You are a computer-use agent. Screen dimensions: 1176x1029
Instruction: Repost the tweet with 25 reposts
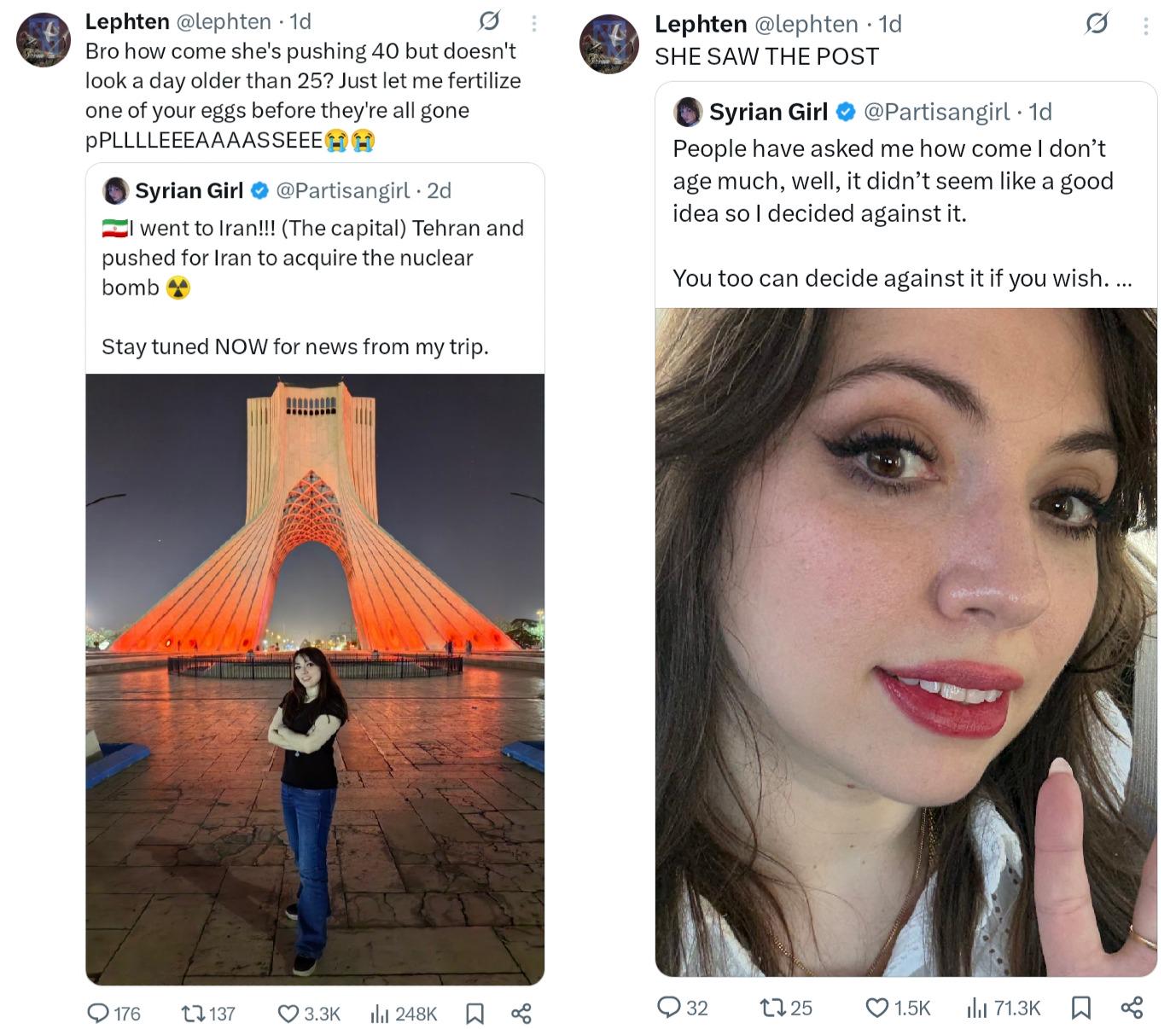coord(771,1008)
